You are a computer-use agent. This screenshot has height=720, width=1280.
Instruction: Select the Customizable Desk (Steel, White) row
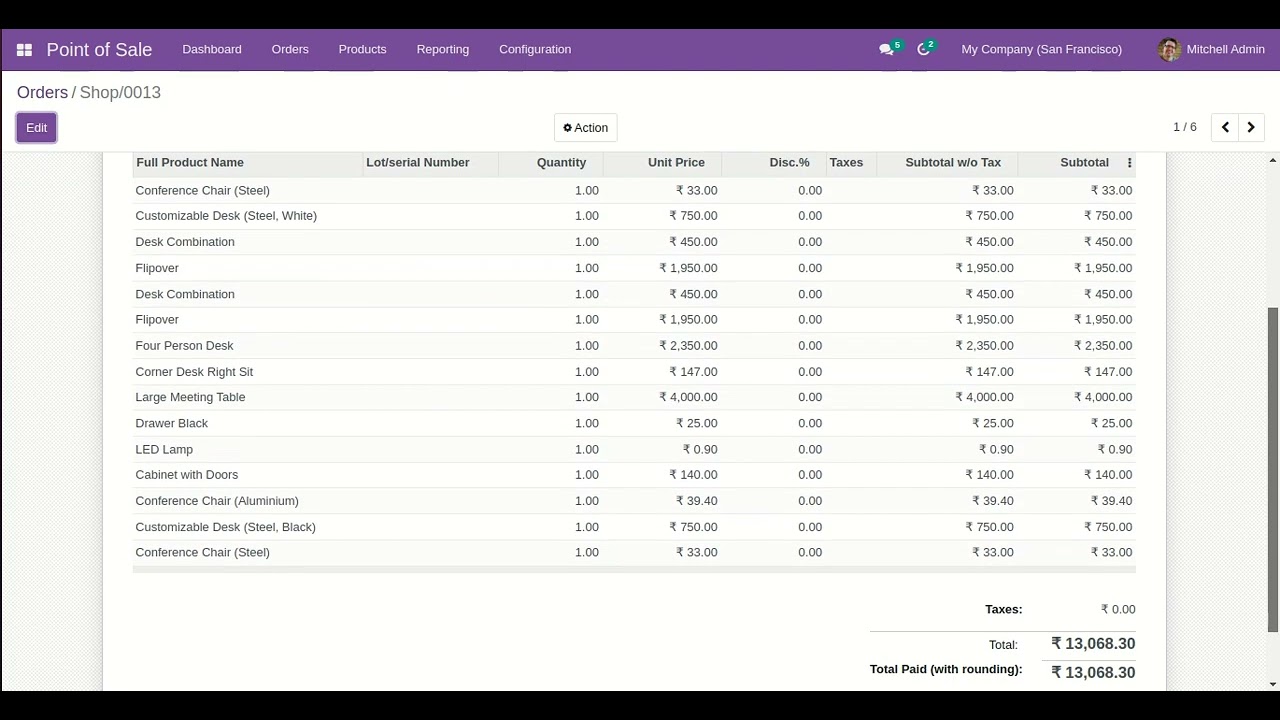634,216
